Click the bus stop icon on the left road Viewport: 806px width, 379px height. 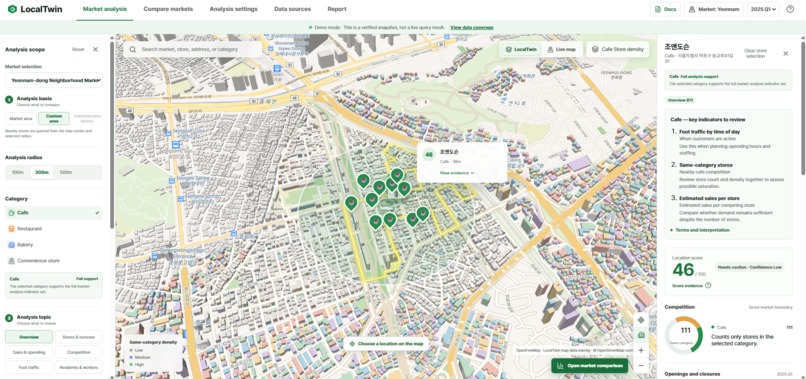tap(176, 145)
